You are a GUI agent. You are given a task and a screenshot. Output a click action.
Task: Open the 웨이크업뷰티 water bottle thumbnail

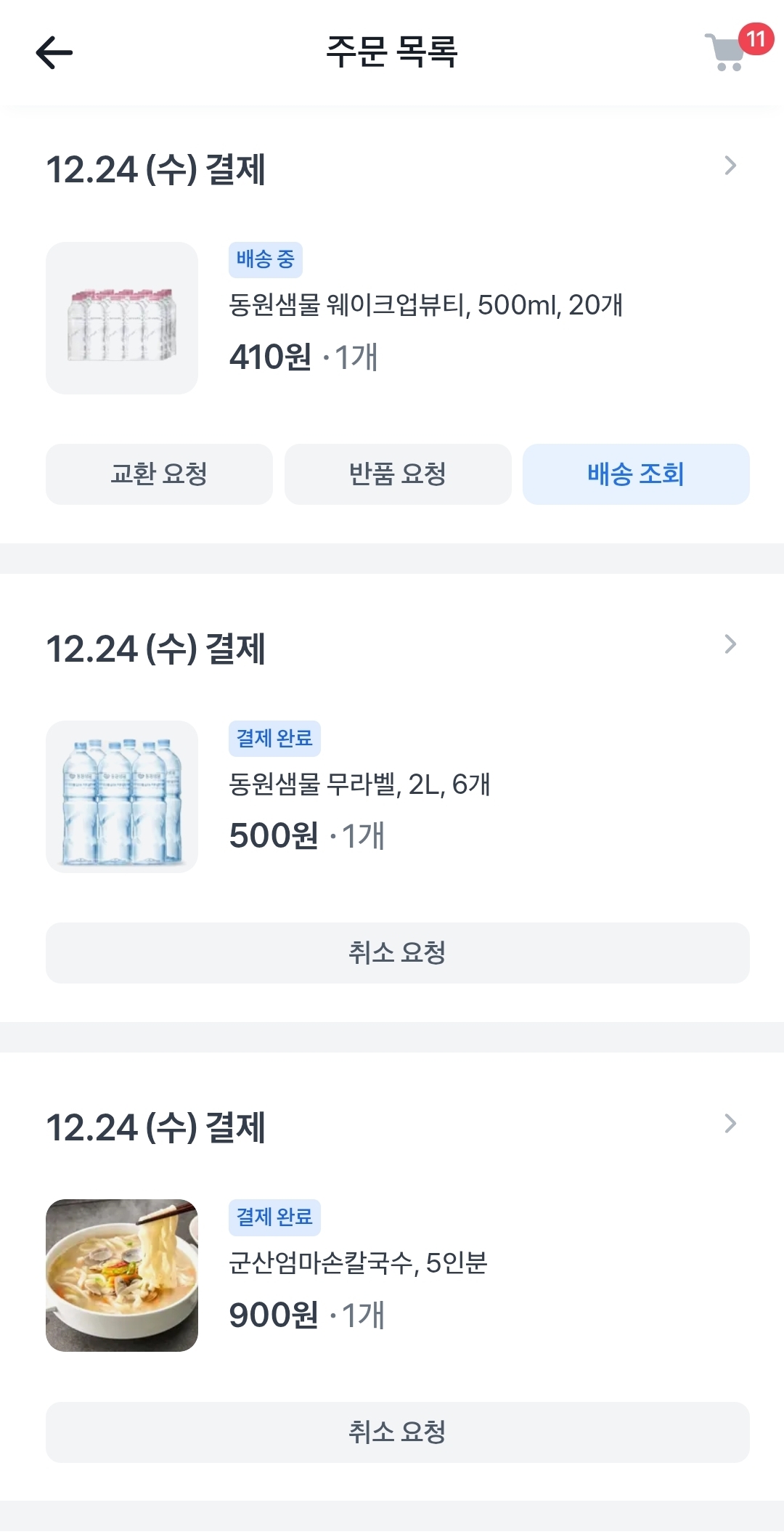tap(122, 318)
